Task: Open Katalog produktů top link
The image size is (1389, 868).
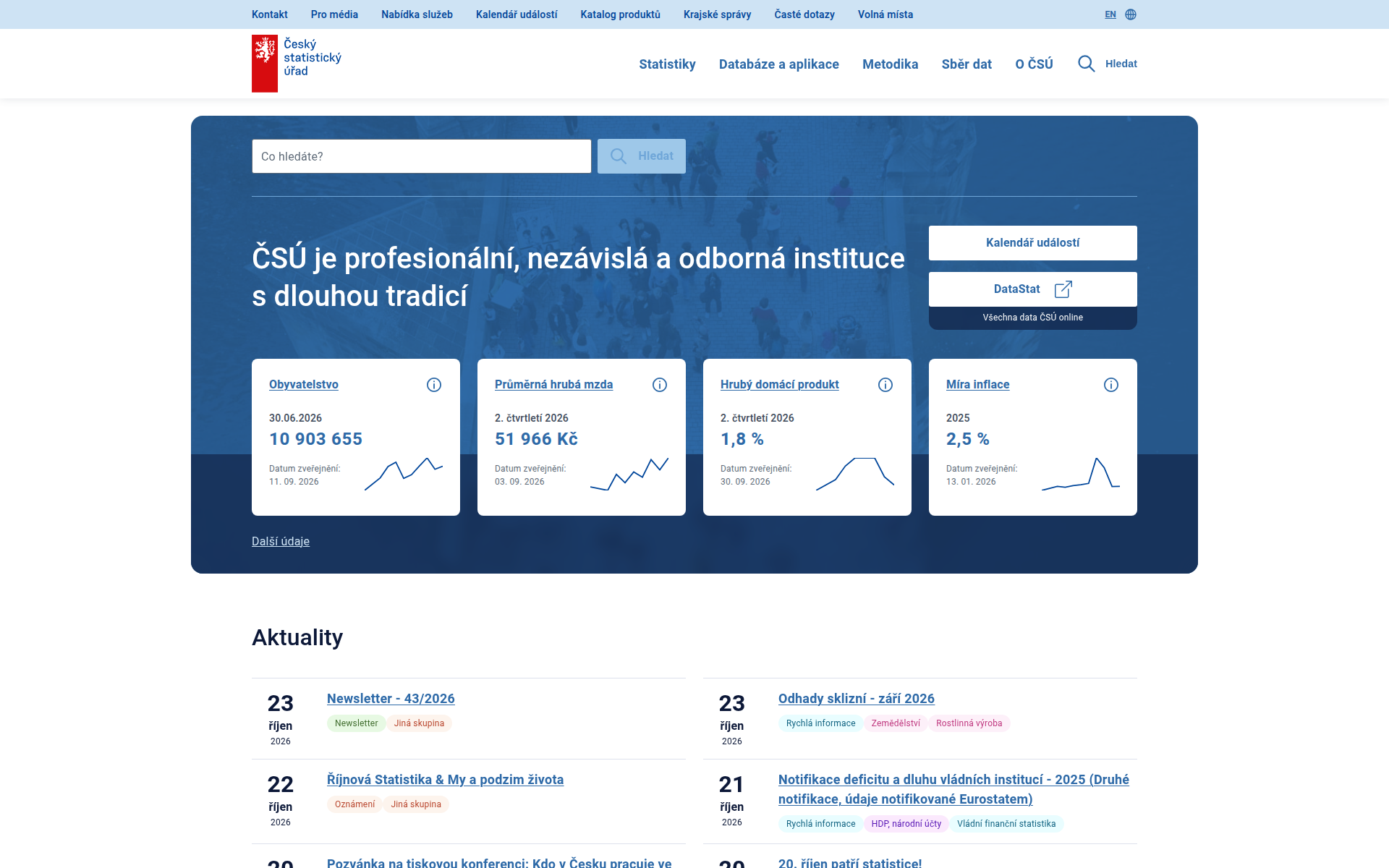Action: tap(620, 14)
